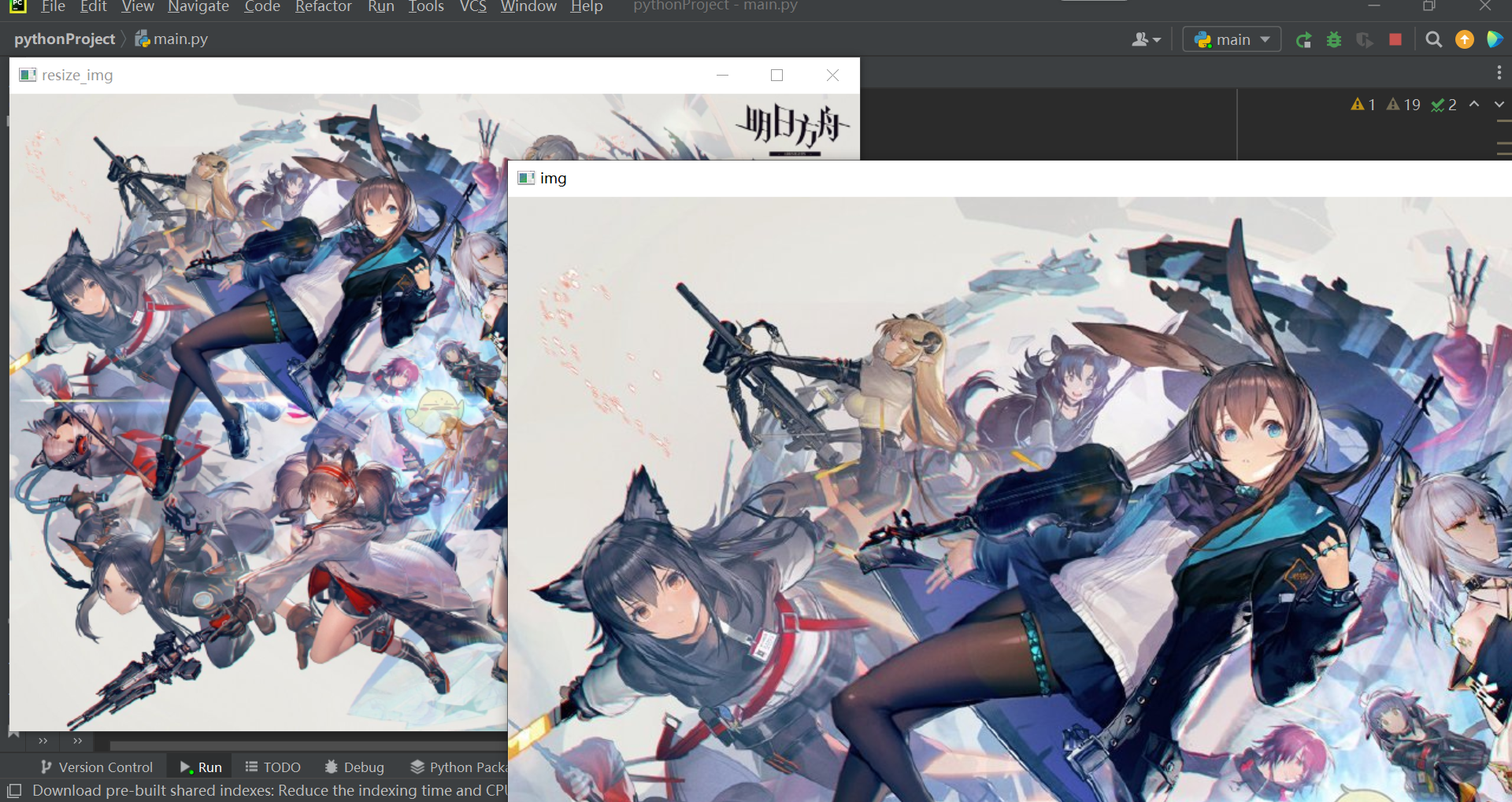Viewport: 1512px width, 802px height.
Task: Open the user account dropdown
Action: click(1147, 39)
